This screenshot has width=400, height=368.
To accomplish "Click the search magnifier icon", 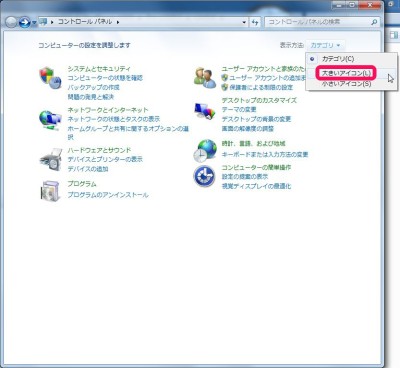I will pyautogui.click(x=374, y=22).
